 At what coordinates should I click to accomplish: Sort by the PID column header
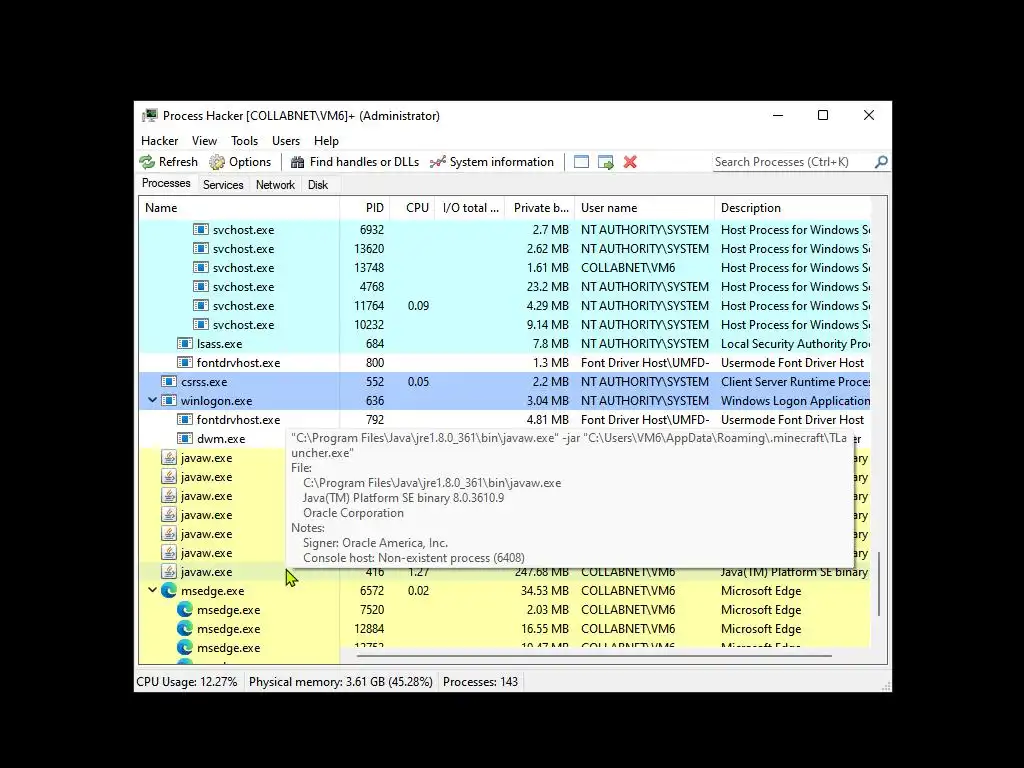pyautogui.click(x=364, y=208)
